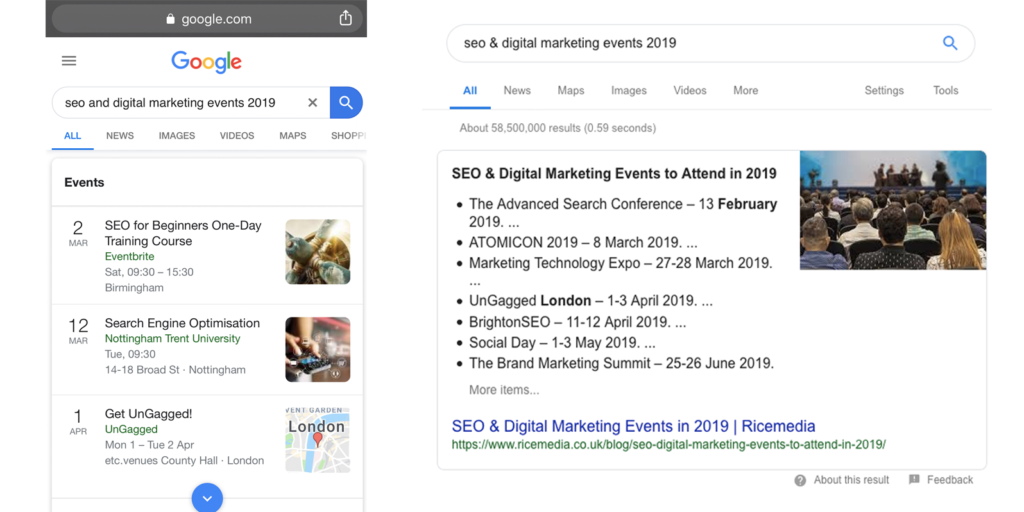Select the ALL tab on mobile results
The width and height of the screenshot is (1024, 512).
pyautogui.click(x=72, y=136)
